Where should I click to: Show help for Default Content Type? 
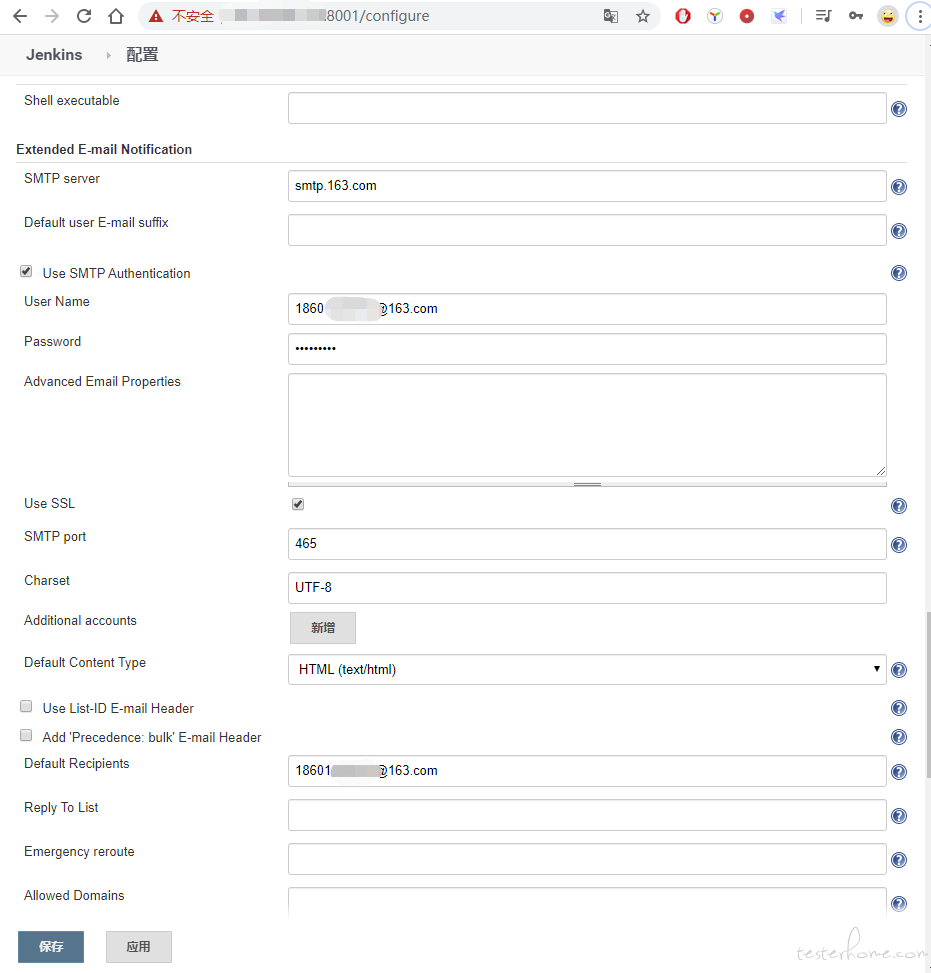899,670
